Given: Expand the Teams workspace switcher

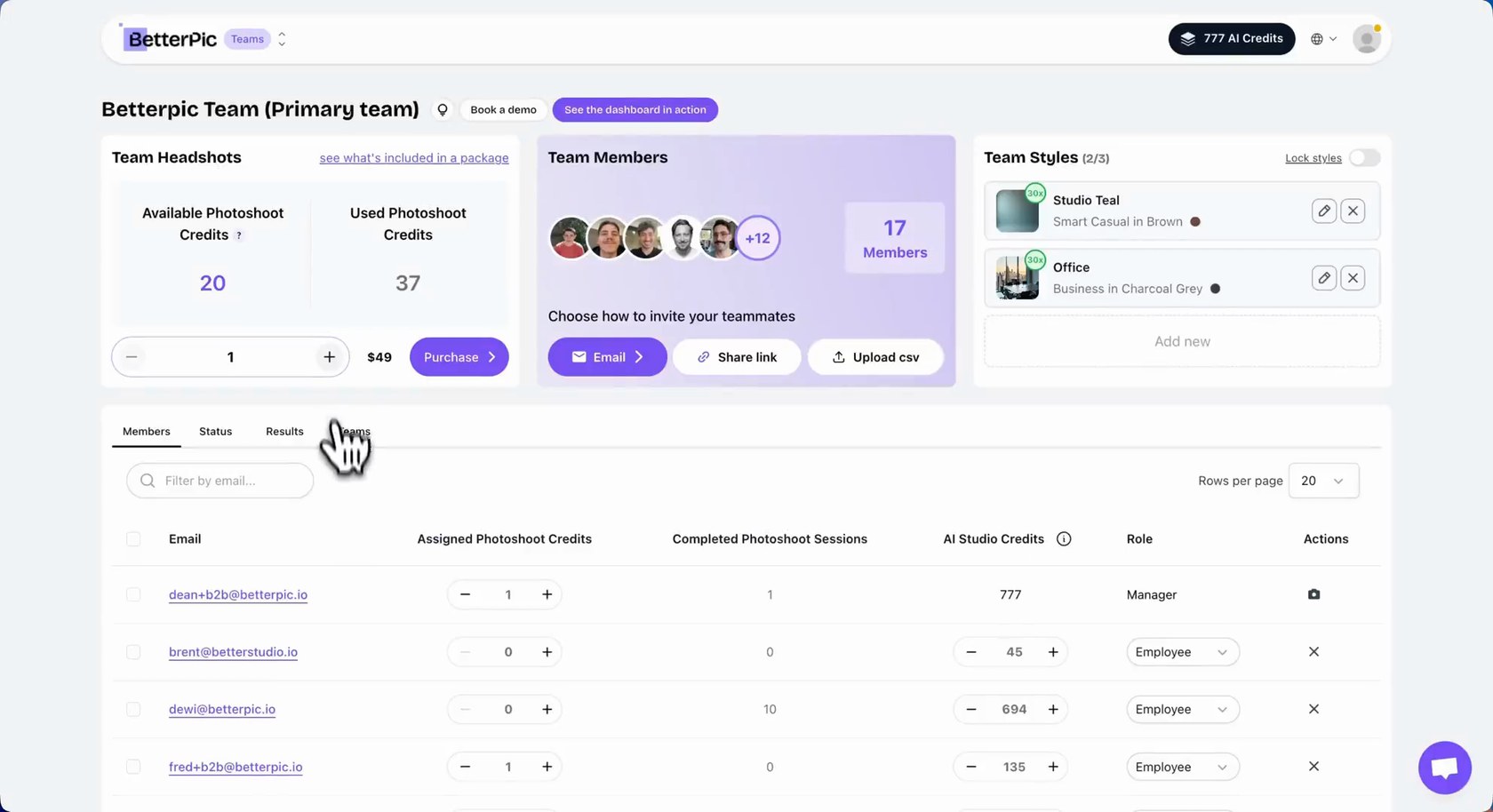Looking at the screenshot, I should click(x=282, y=39).
